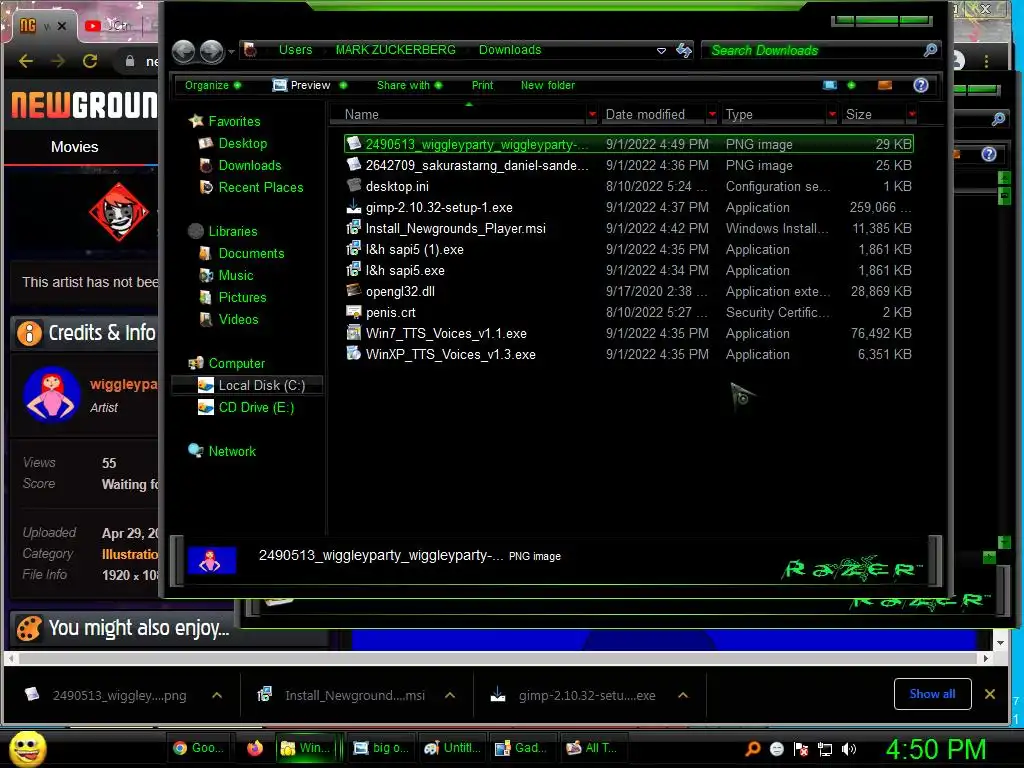The height and width of the screenshot is (768, 1024).
Task: Reload the Newgrounds page in Chrome
Action: click(x=90, y=61)
